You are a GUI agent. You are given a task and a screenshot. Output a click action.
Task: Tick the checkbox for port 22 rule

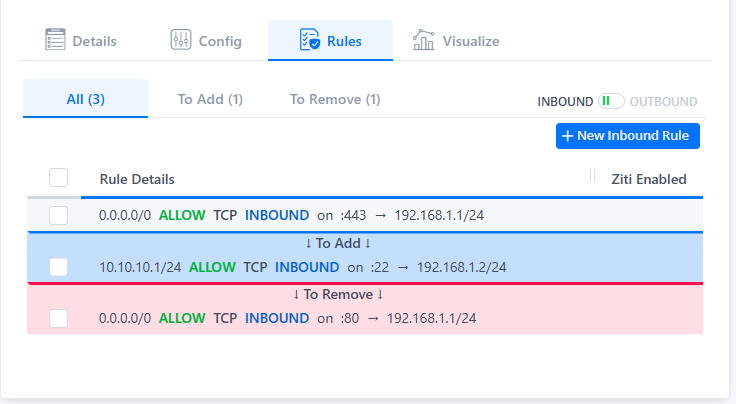tap(58, 267)
